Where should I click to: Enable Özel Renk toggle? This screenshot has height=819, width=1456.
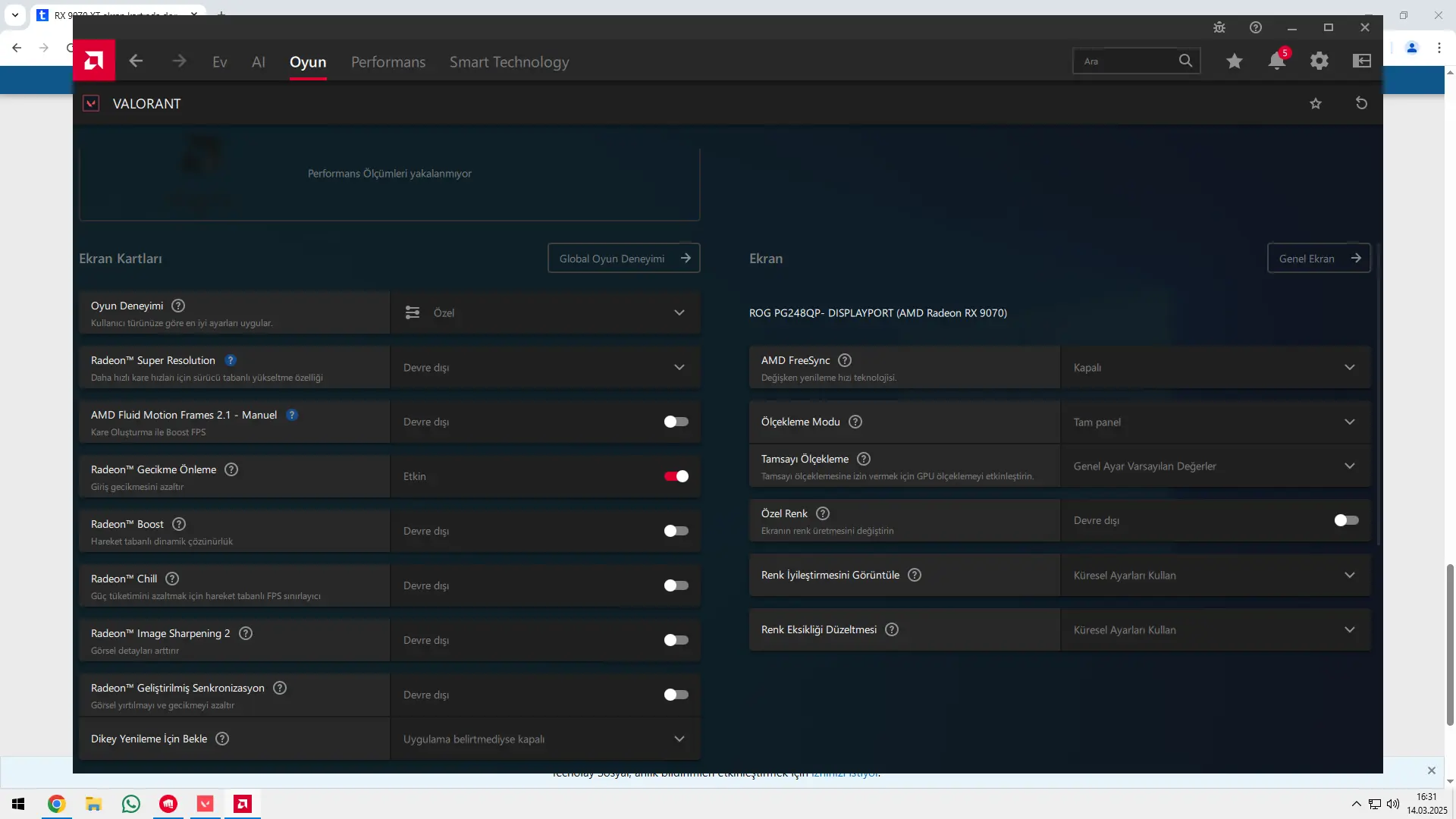(1346, 520)
